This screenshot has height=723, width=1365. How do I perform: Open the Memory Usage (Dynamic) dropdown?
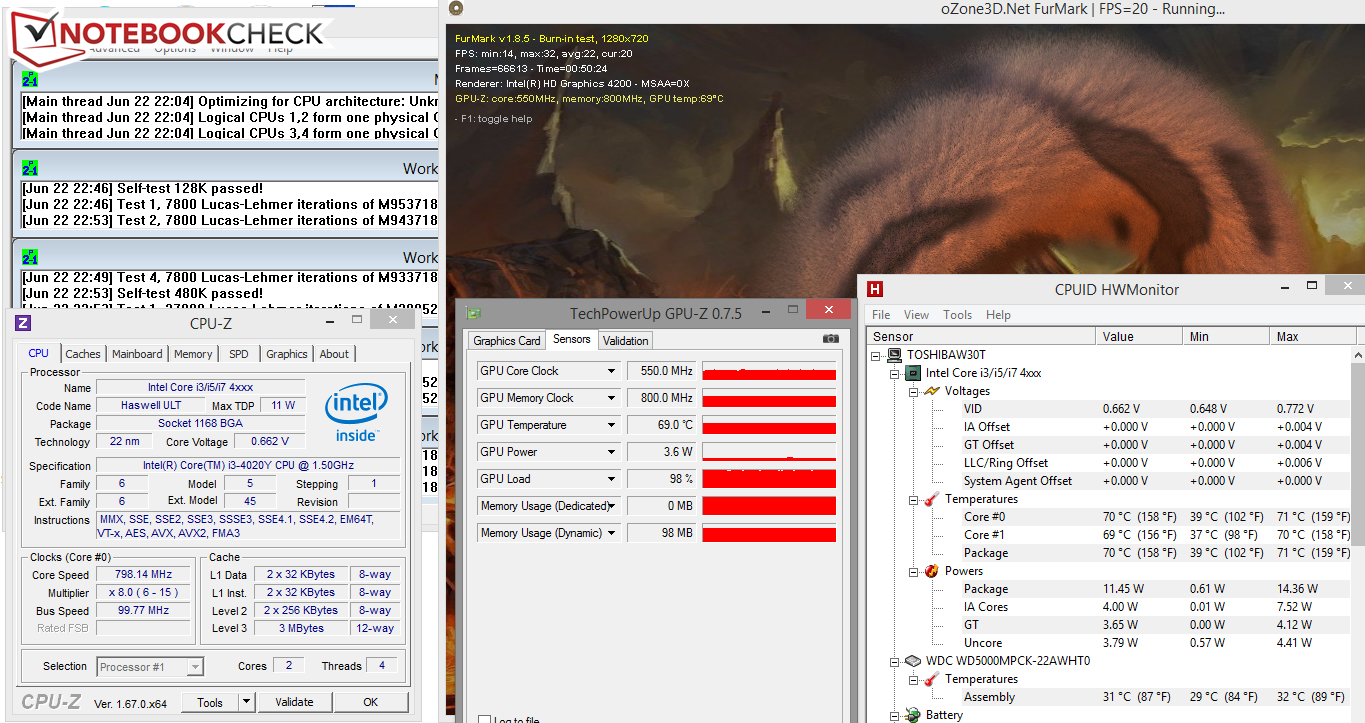(x=612, y=533)
